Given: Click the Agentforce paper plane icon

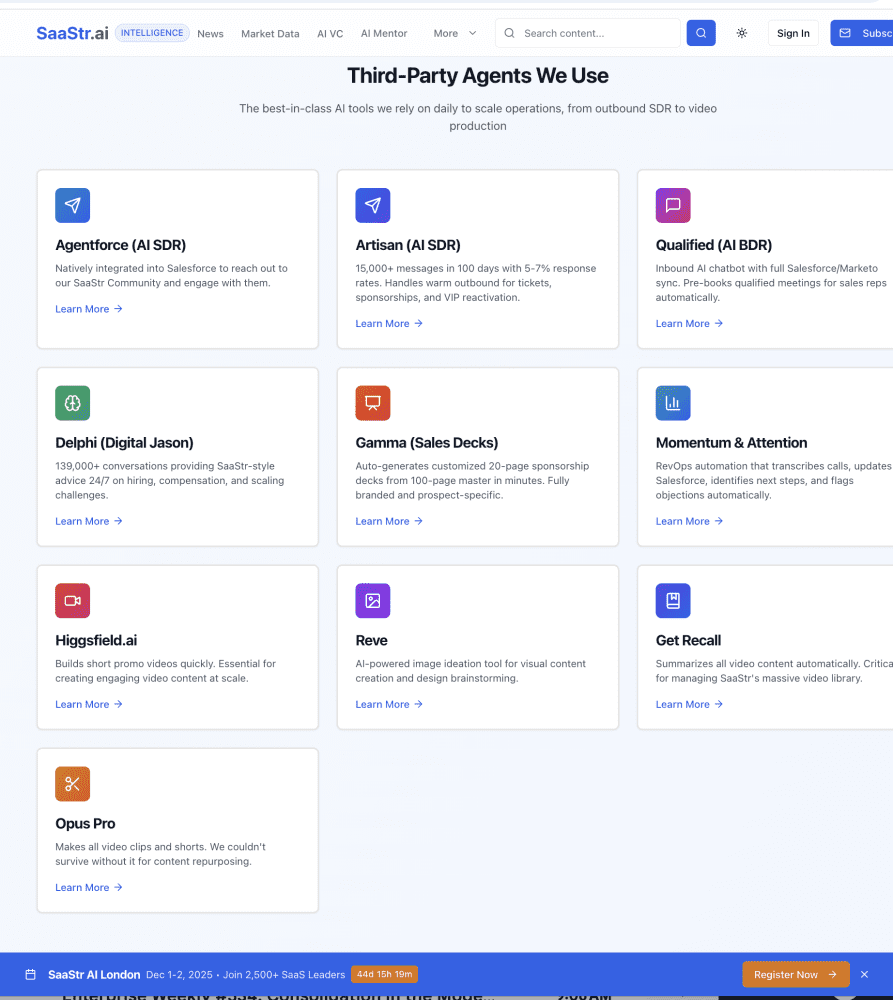Looking at the screenshot, I should 73,205.
